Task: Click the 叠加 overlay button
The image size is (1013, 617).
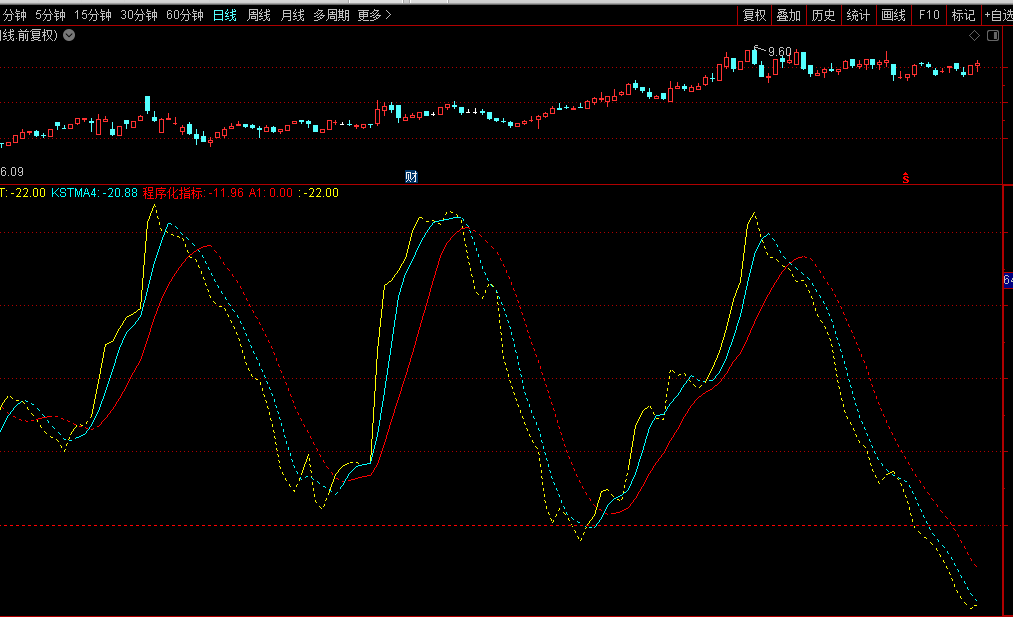Action: (x=789, y=15)
